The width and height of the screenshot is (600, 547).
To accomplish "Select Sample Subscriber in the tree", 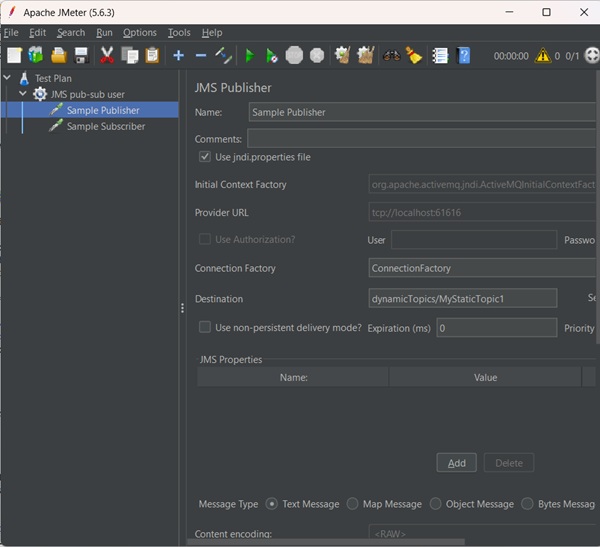I will (105, 126).
